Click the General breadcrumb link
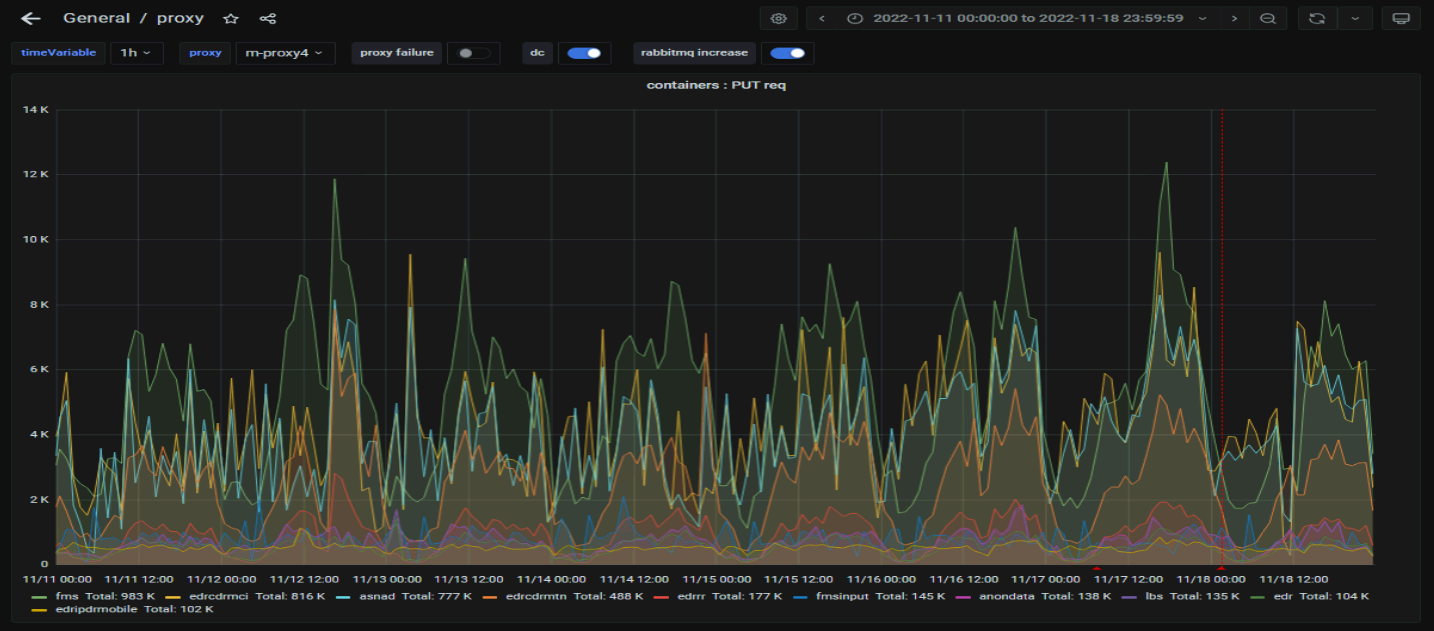 96,18
